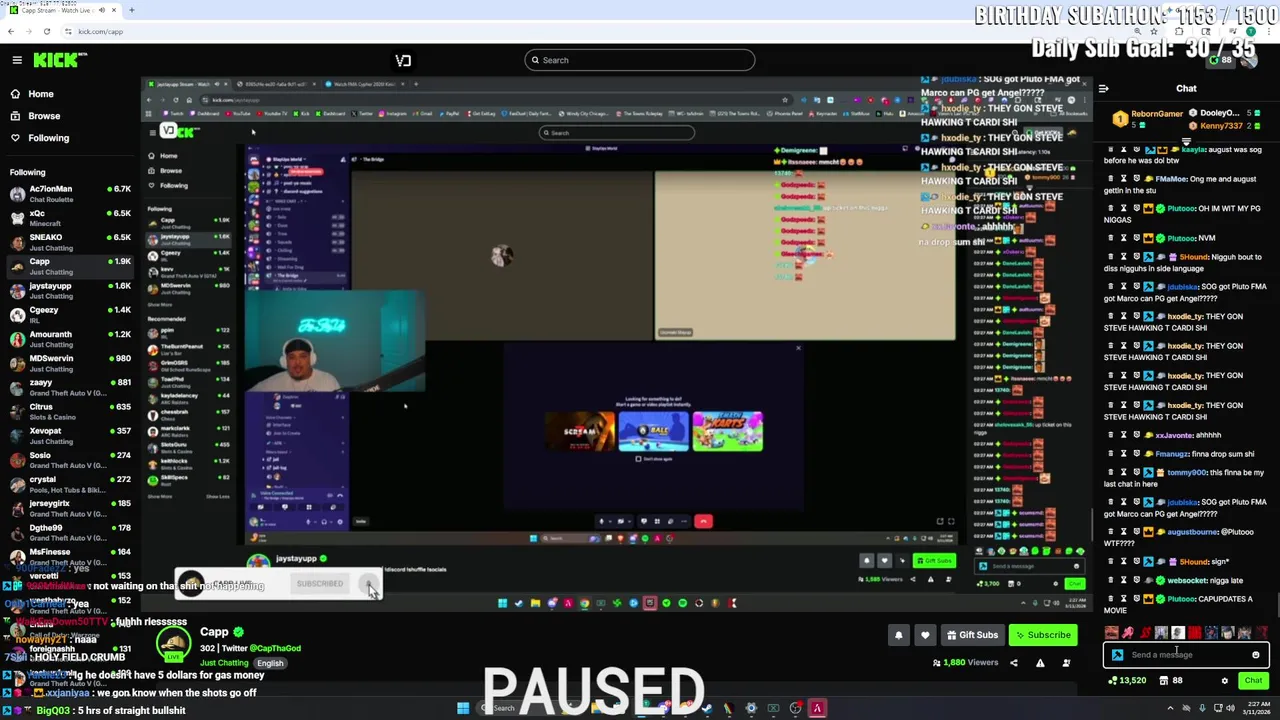The height and width of the screenshot is (720, 1280).
Task: Click the 13,520 channel points counter
Action: pyautogui.click(x=1128, y=681)
